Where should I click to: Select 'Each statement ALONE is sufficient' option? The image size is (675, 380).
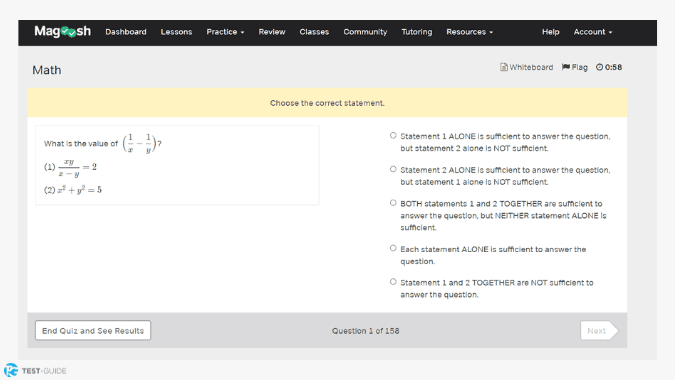393,248
